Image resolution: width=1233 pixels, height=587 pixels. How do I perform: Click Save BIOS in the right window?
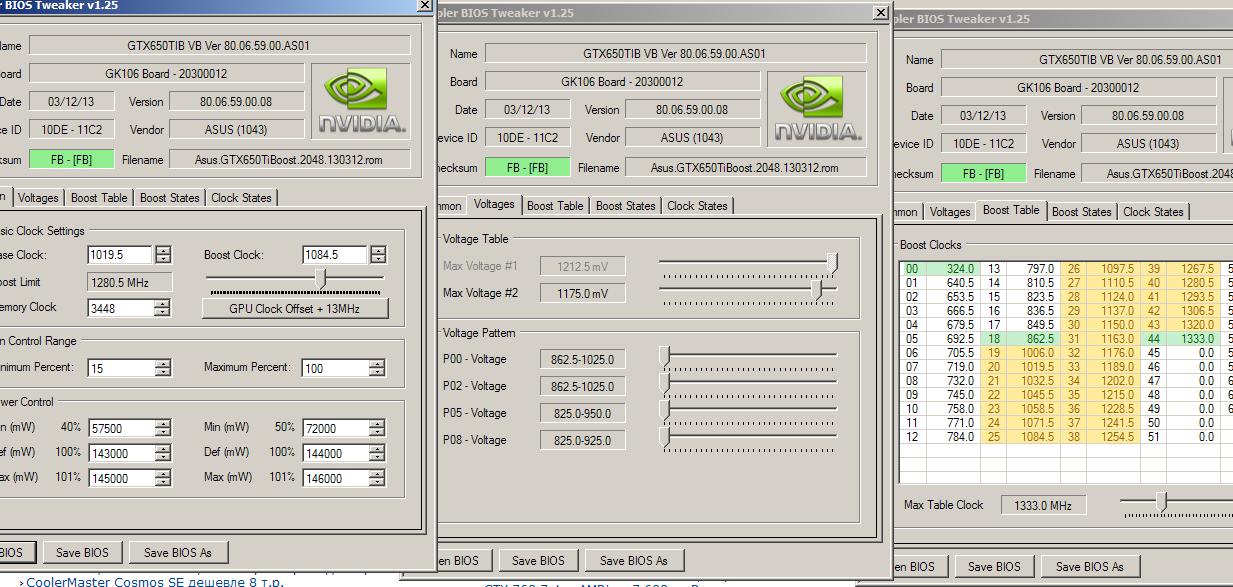pyautogui.click(x=994, y=566)
